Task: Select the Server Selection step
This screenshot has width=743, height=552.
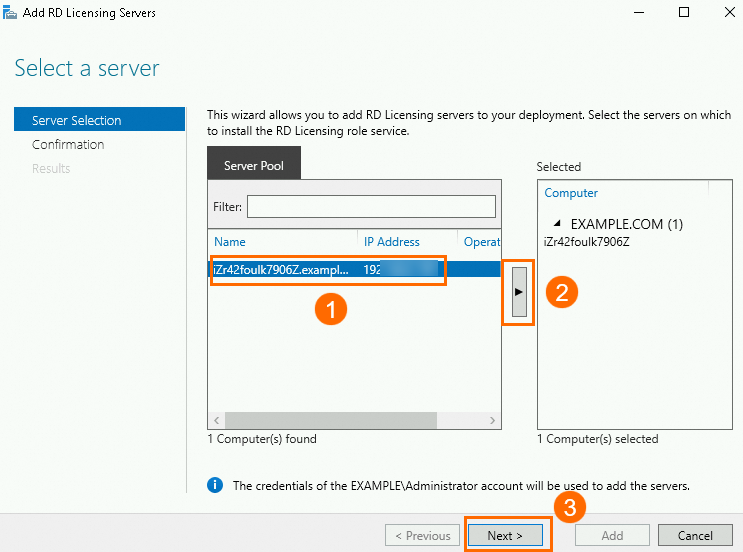Action: pyautogui.click(x=100, y=120)
